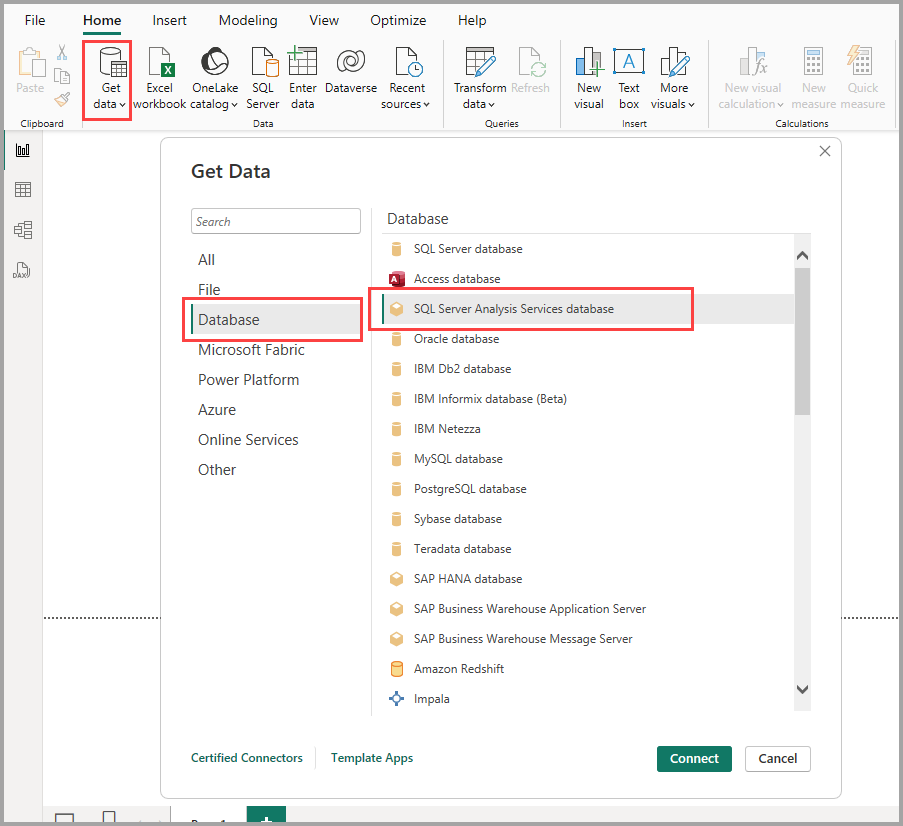The width and height of the screenshot is (903, 826).
Task: Select the Database category
Action: coord(276,320)
